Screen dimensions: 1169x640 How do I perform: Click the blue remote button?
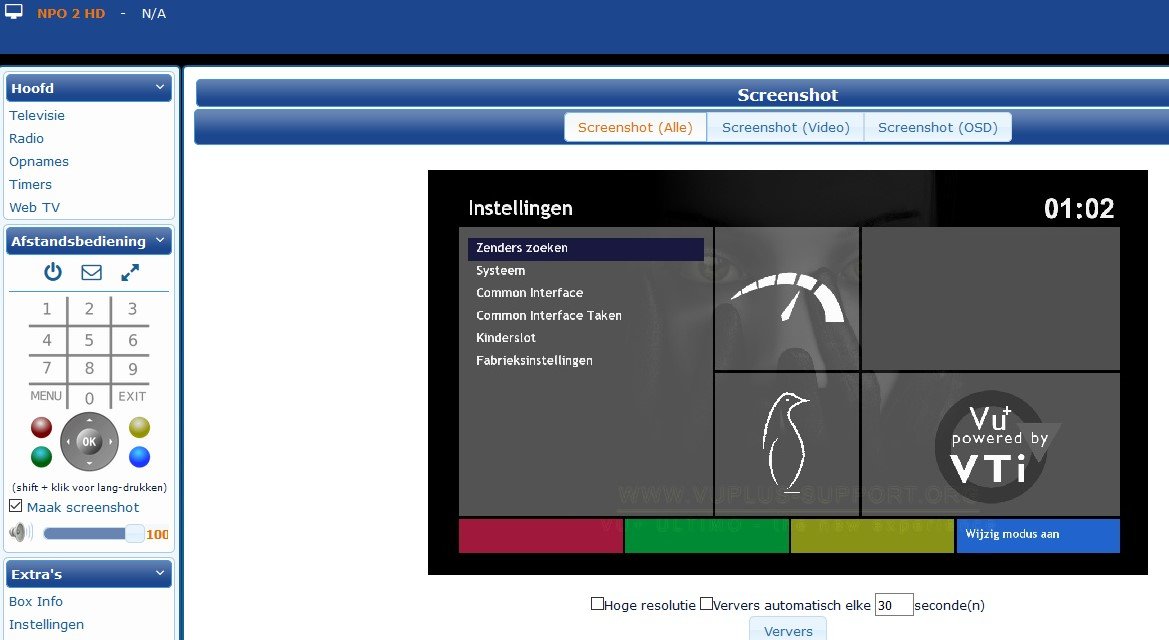(139, 457)
